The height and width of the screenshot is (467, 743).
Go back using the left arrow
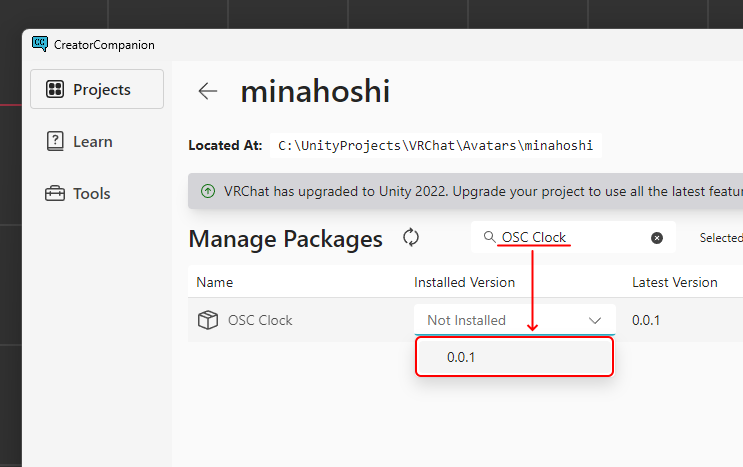(x=208, y=92)
